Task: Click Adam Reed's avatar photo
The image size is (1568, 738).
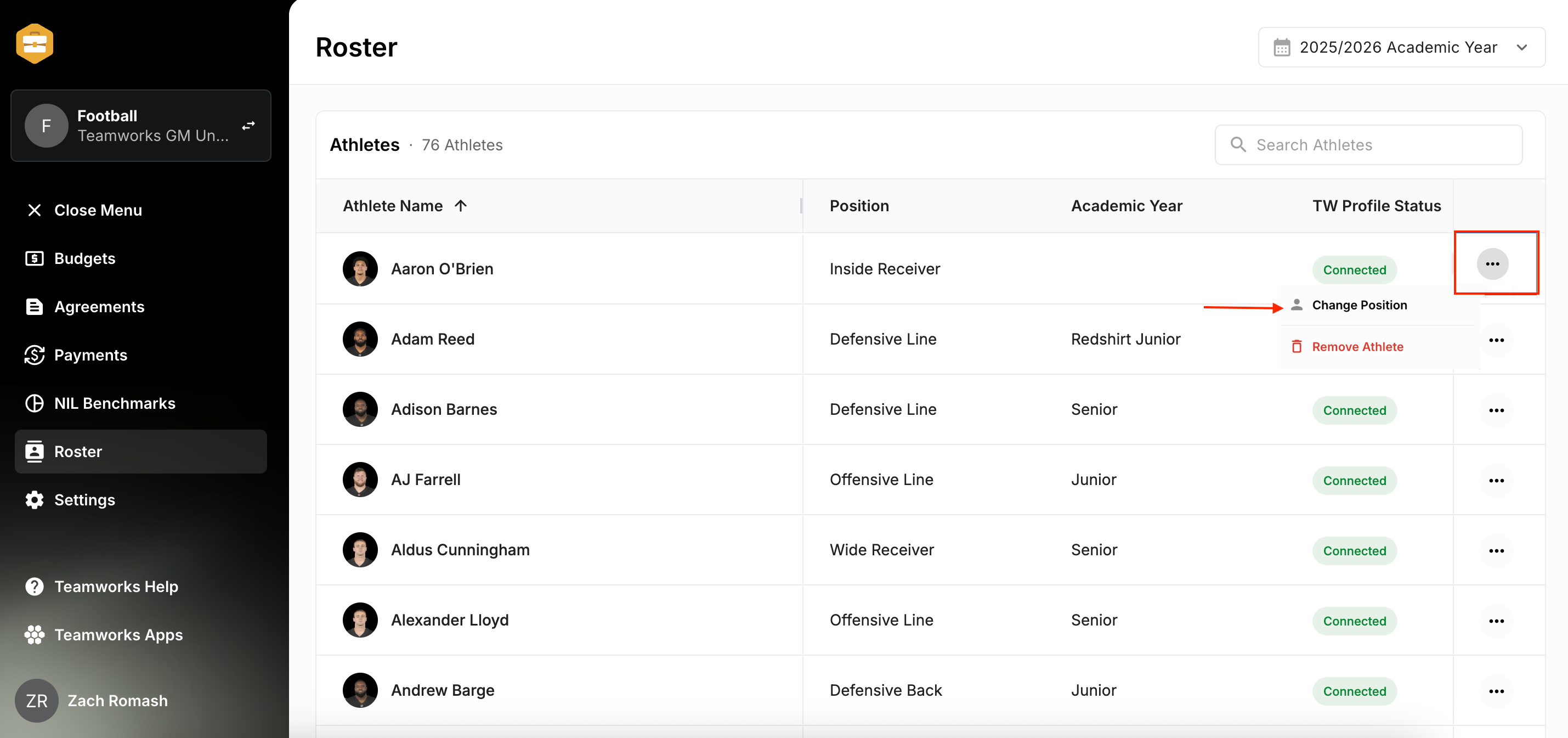Action: (360, 339)
